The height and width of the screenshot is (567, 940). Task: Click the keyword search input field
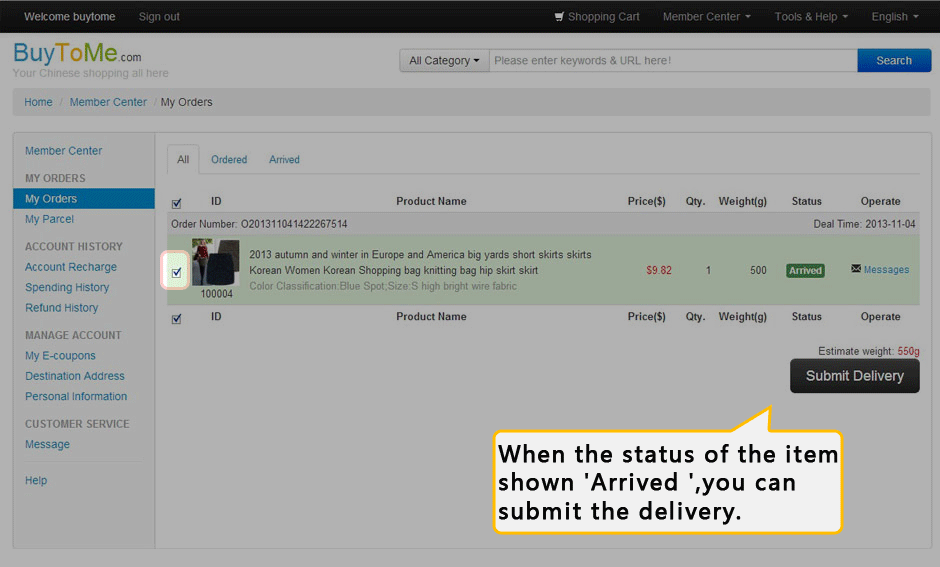672,61
